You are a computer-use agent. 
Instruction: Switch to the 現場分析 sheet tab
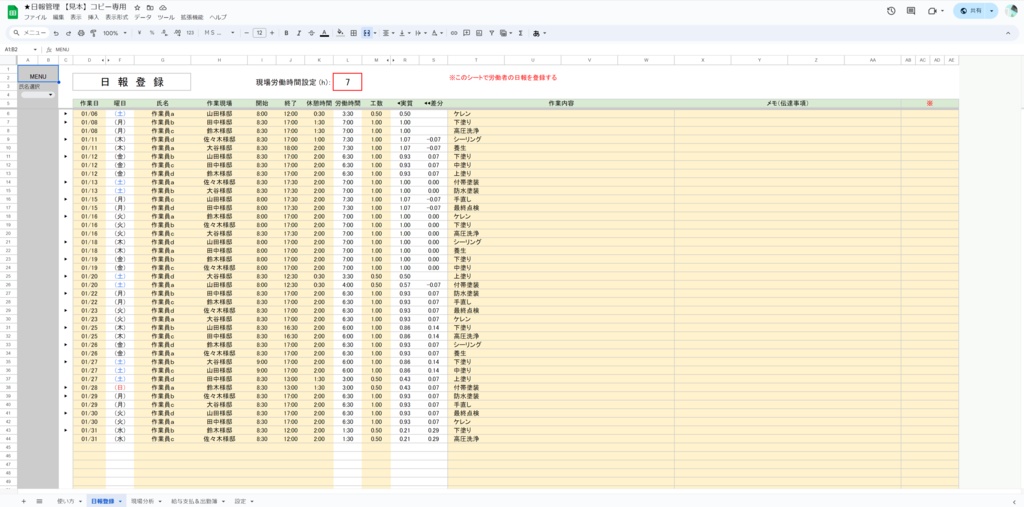pyautogui.click(x=142, y=501)
